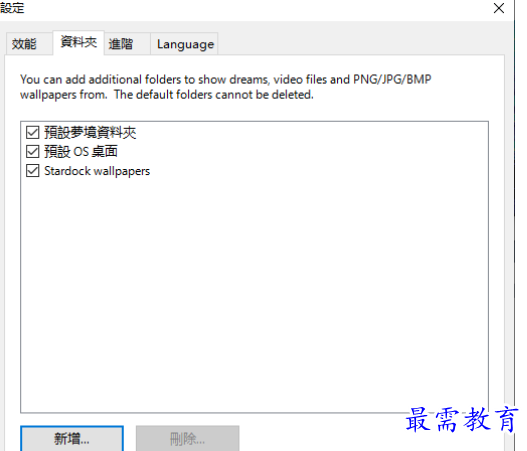The image size is (527, 451).
Task: Open the 進階 tab
Action: 127,44
